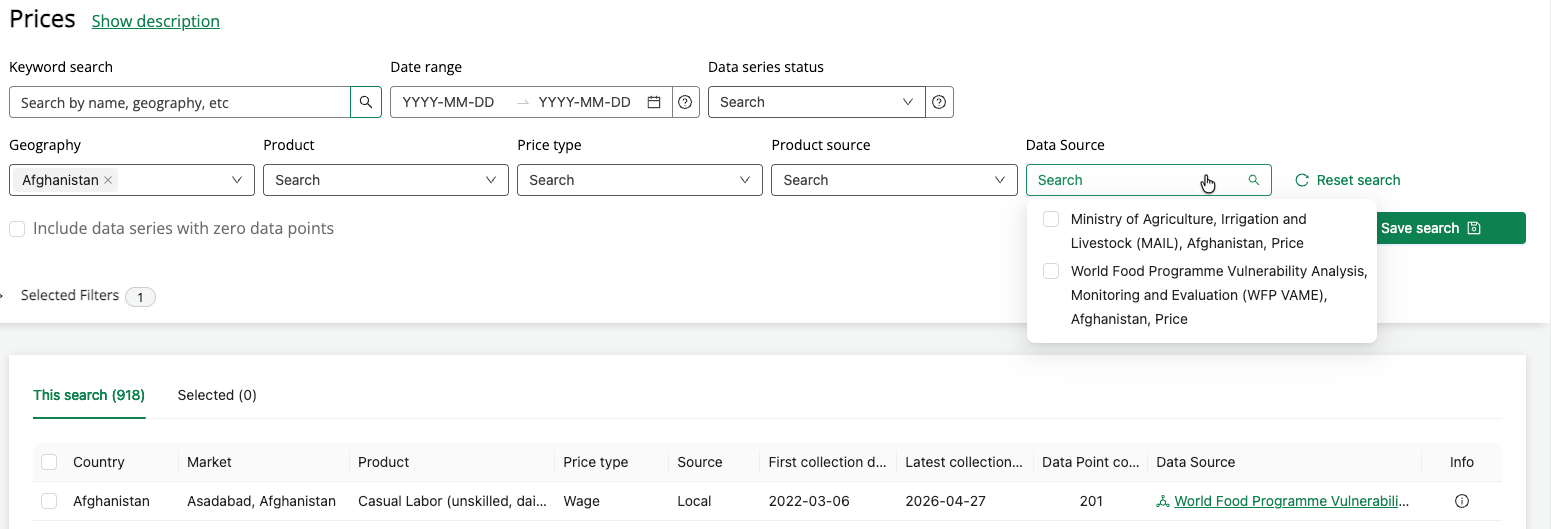Click the Local source cell
The image size is (1551, 529).
(693, 501)
